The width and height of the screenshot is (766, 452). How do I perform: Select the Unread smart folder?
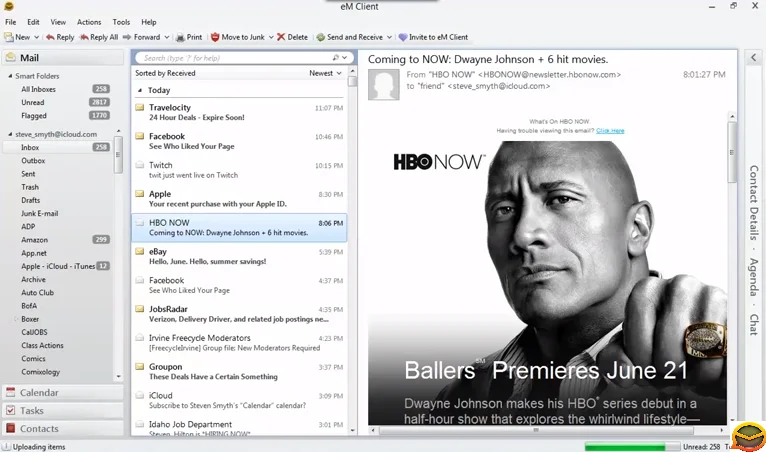33,102
